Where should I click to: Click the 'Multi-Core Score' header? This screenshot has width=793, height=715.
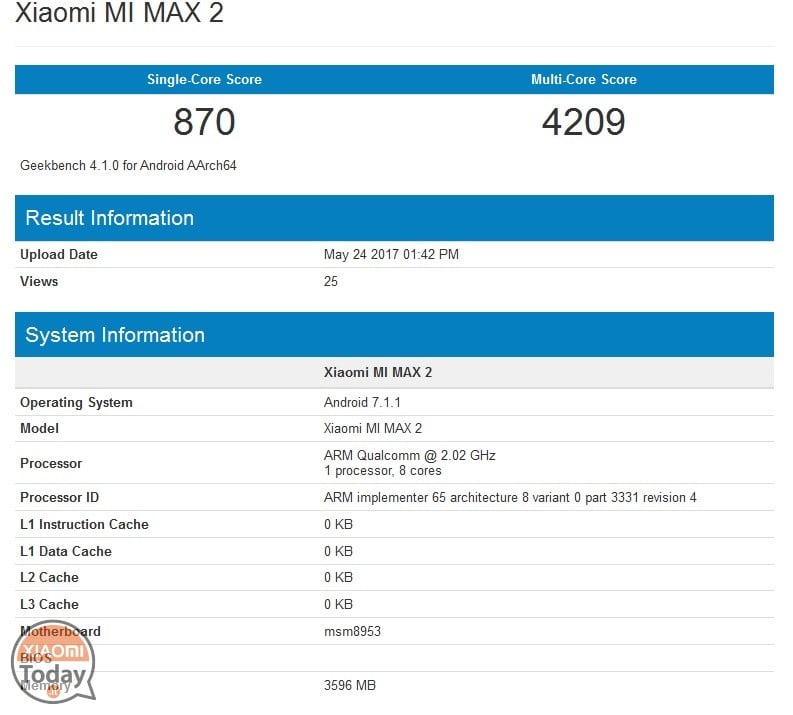pyautogui.click(x=584, y=79)
